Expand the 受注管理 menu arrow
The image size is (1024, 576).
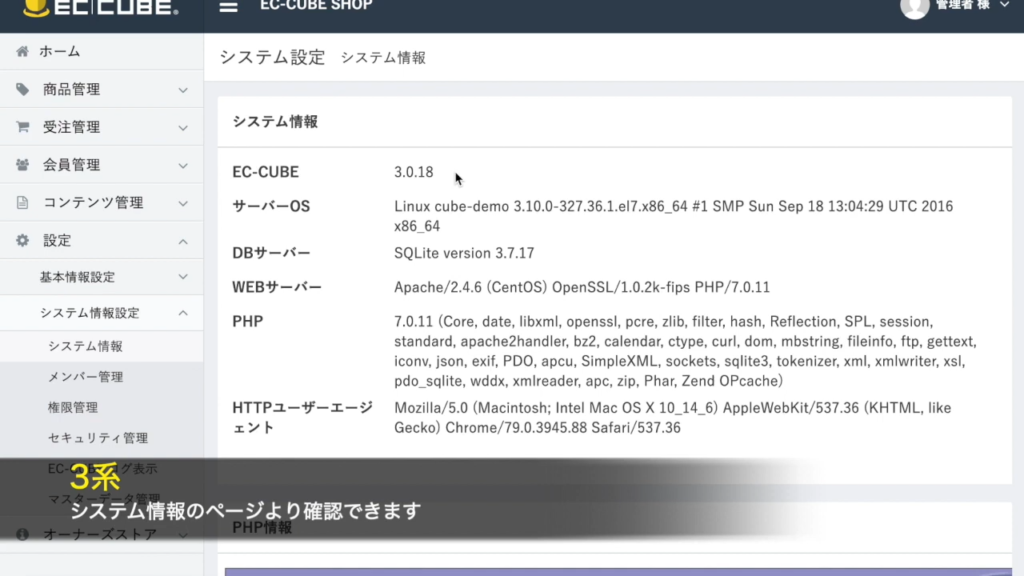tap(183, 128)
